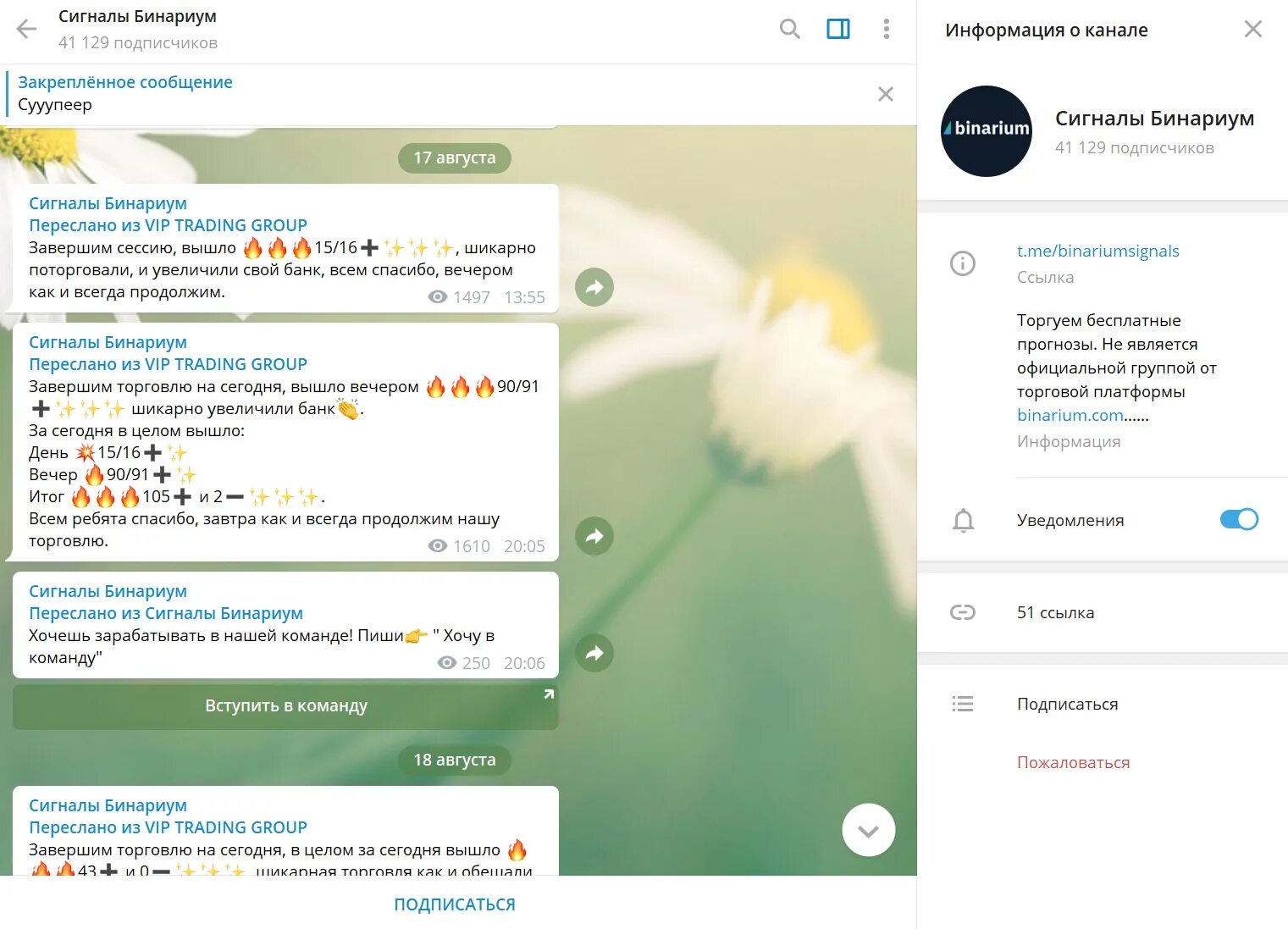This screenshot has width=1288, height=929.
Task: Click the Информация о канале heading
Action: [1047, 30]
